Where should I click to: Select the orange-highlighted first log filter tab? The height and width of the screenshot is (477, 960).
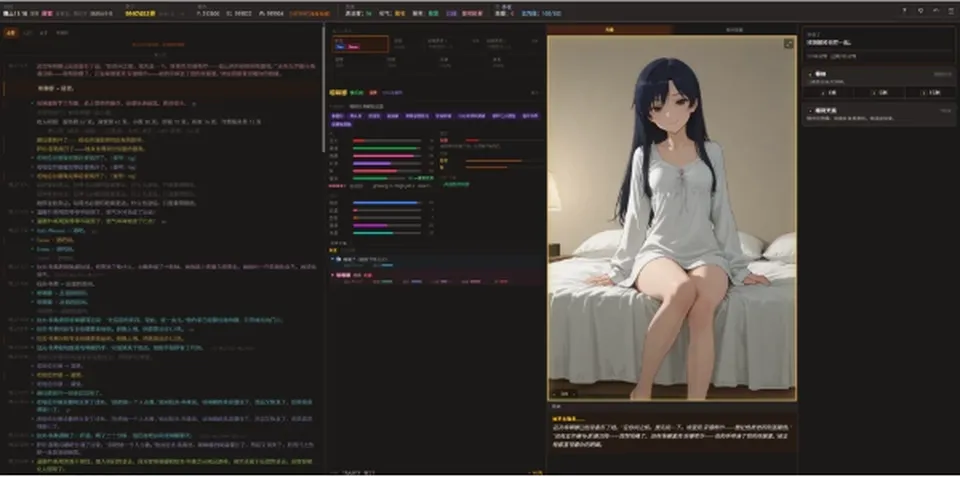[x=11, y=32]
